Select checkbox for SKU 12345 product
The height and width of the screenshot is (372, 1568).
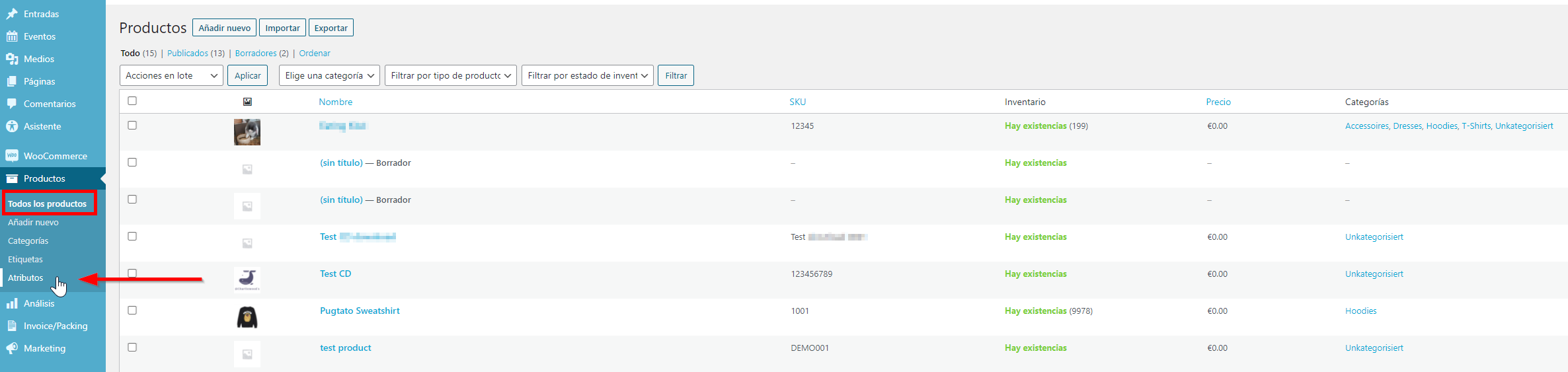point(132,125)
